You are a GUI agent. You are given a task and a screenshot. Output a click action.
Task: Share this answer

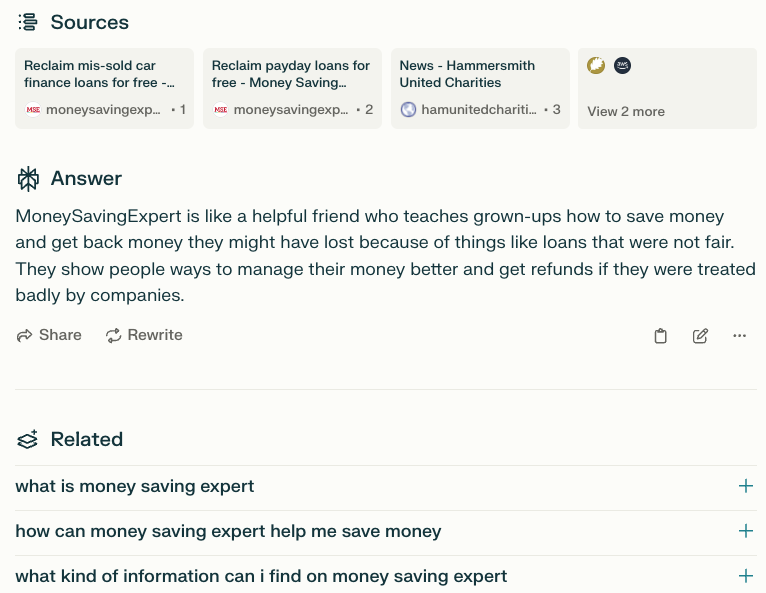tap(49, 335)
